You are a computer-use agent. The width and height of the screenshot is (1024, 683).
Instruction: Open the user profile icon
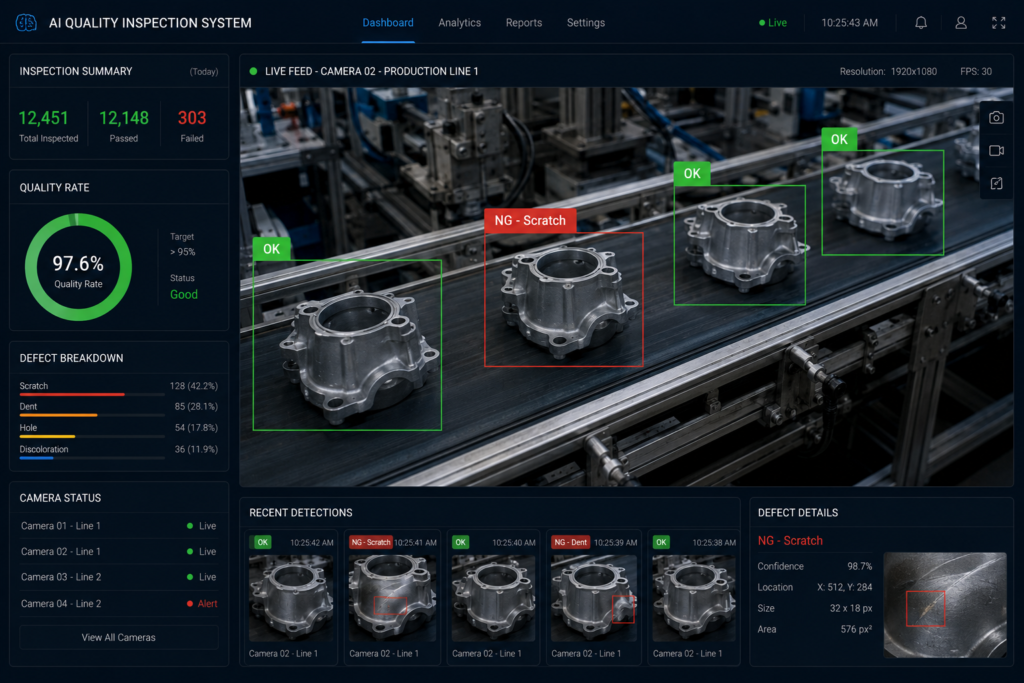tap(961, 23)
